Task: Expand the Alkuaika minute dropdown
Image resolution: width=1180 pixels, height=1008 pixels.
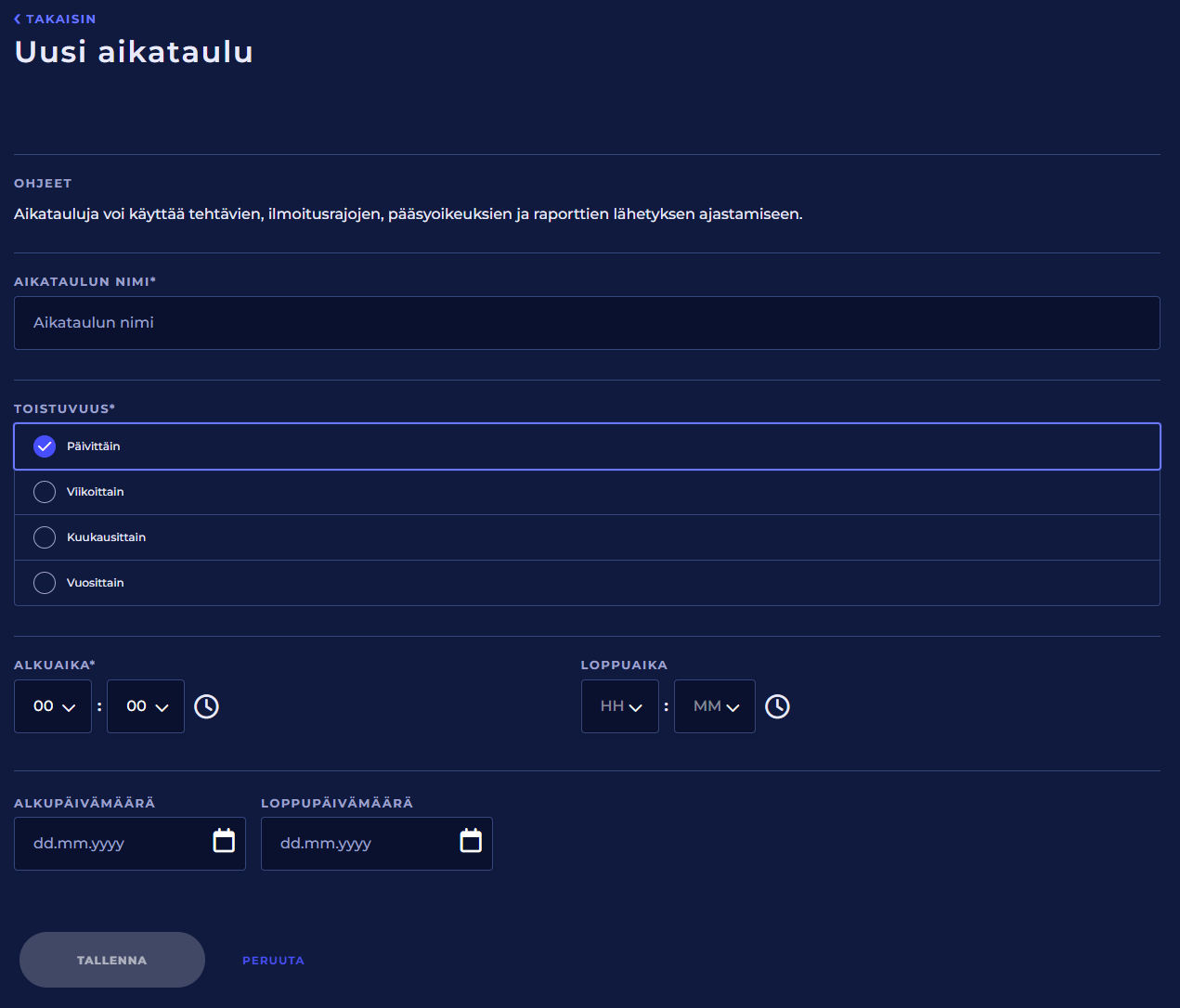Action: (146, 706)
